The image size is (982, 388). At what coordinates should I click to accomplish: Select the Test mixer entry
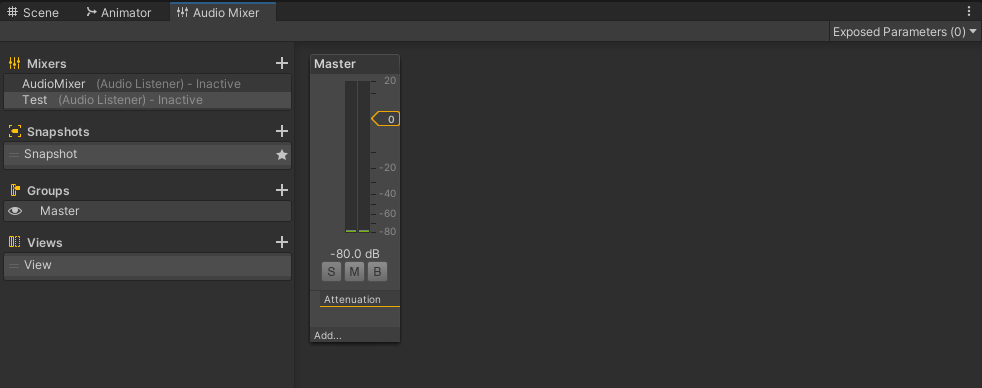tap(147, 100)
